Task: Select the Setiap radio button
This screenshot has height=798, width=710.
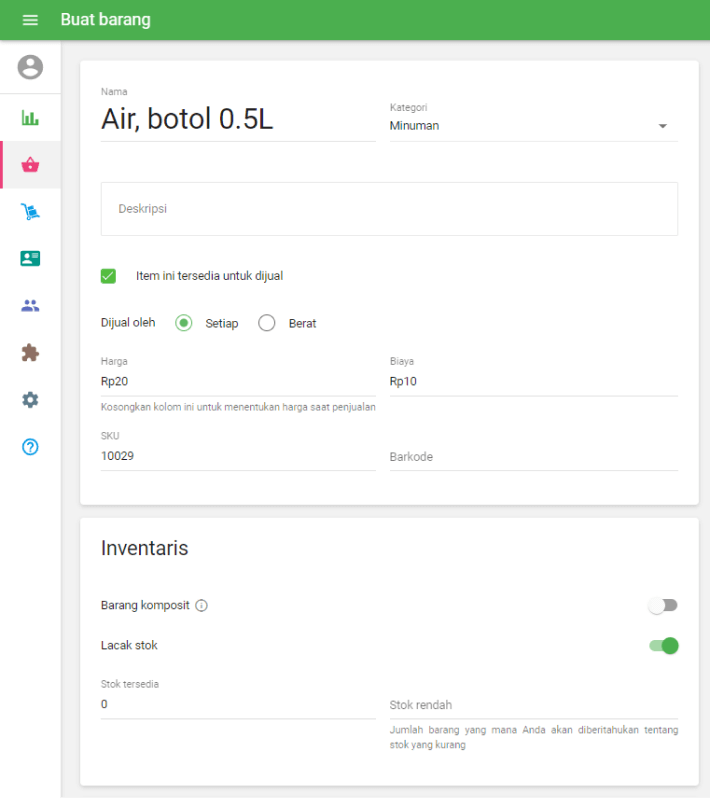Action: (183, 323)
